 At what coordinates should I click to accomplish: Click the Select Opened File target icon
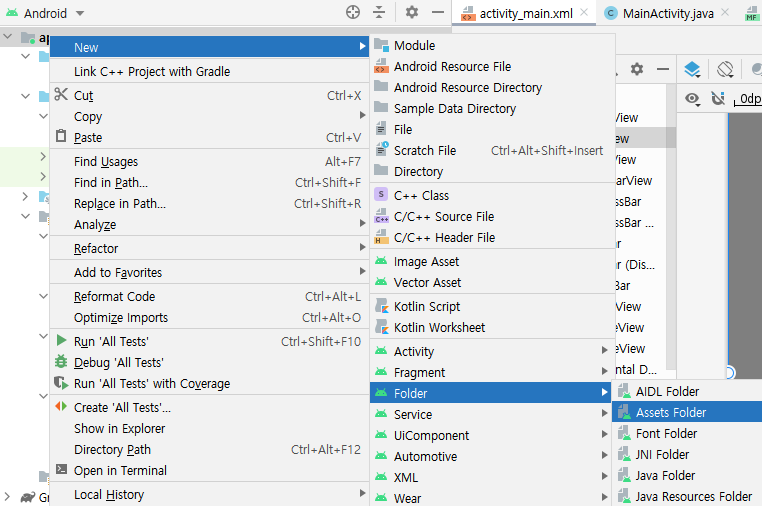point(353,12)
